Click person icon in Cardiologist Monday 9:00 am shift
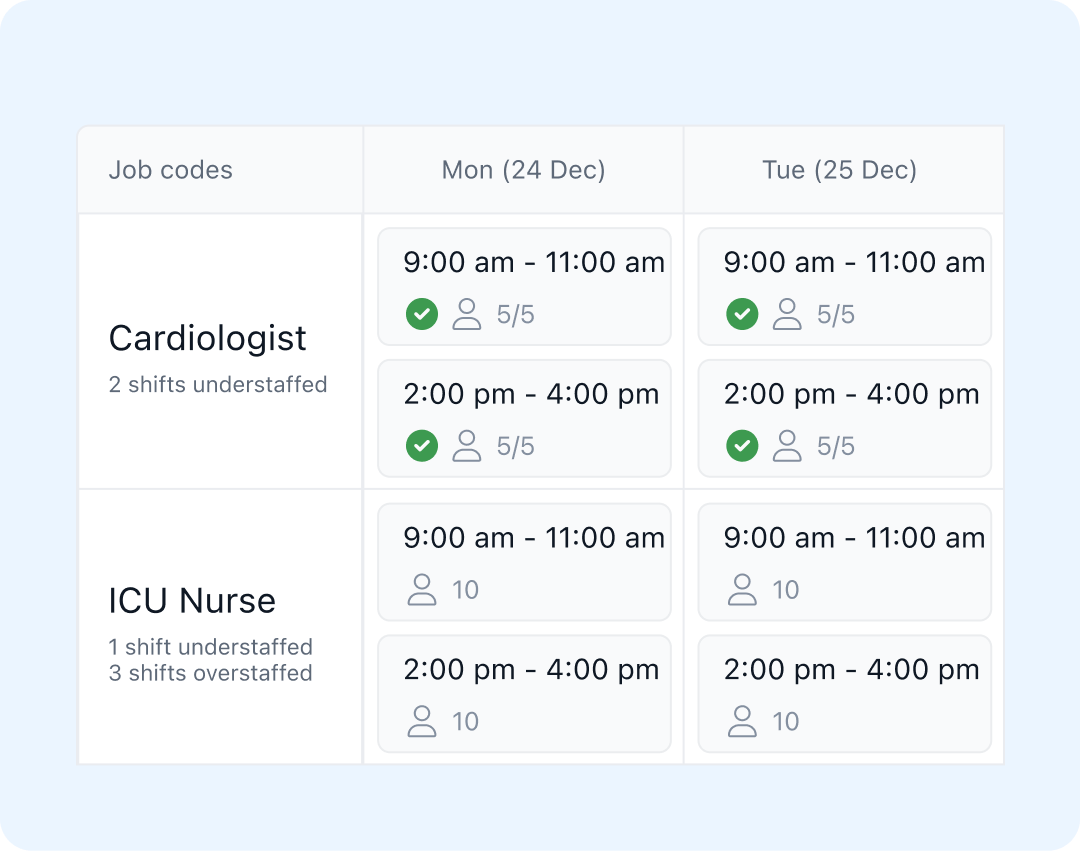 [x=466, y=315]
